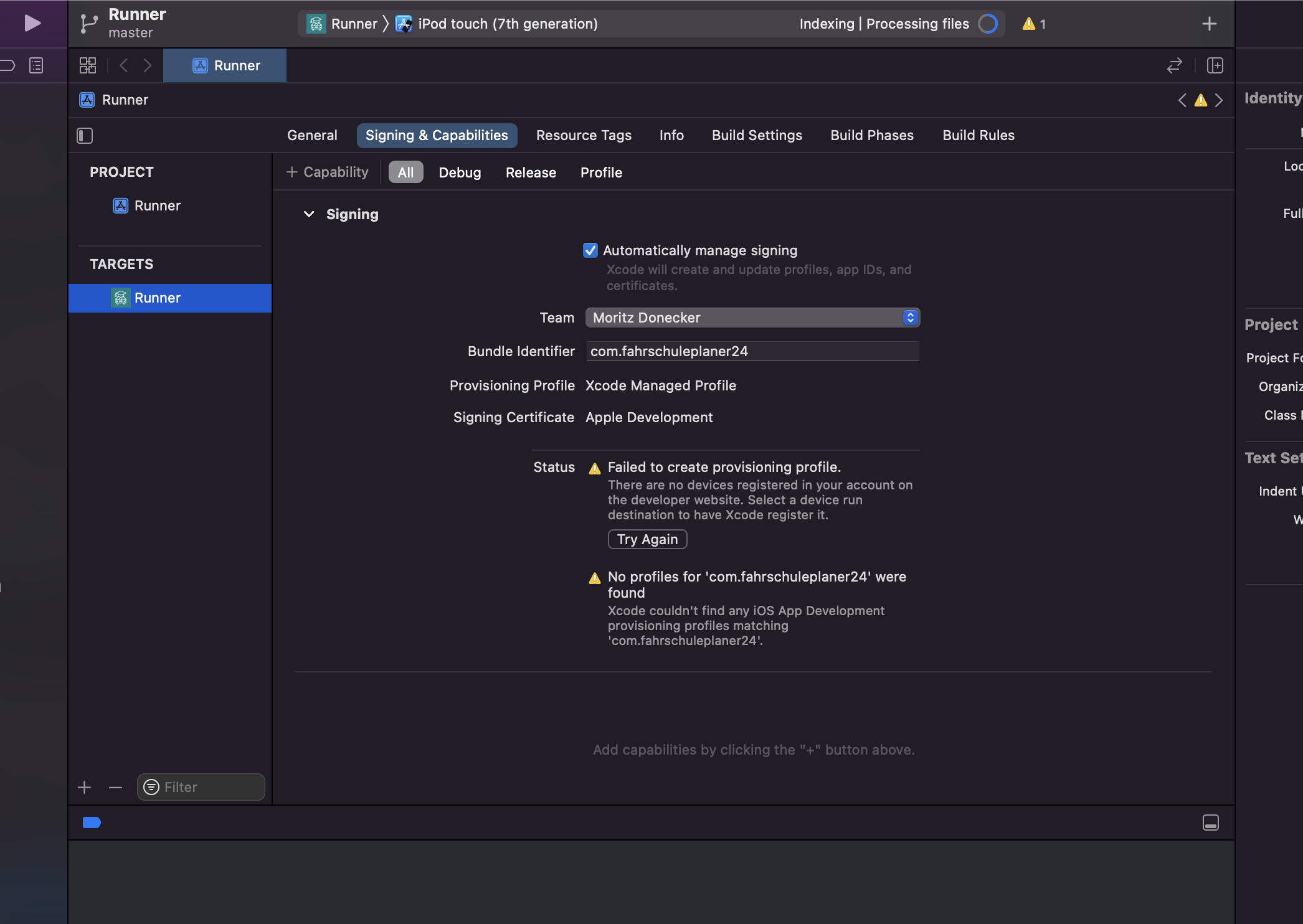Click the minus icon to remove a target
Viewport: 1303px width, 924px height.
click(115, 788)
